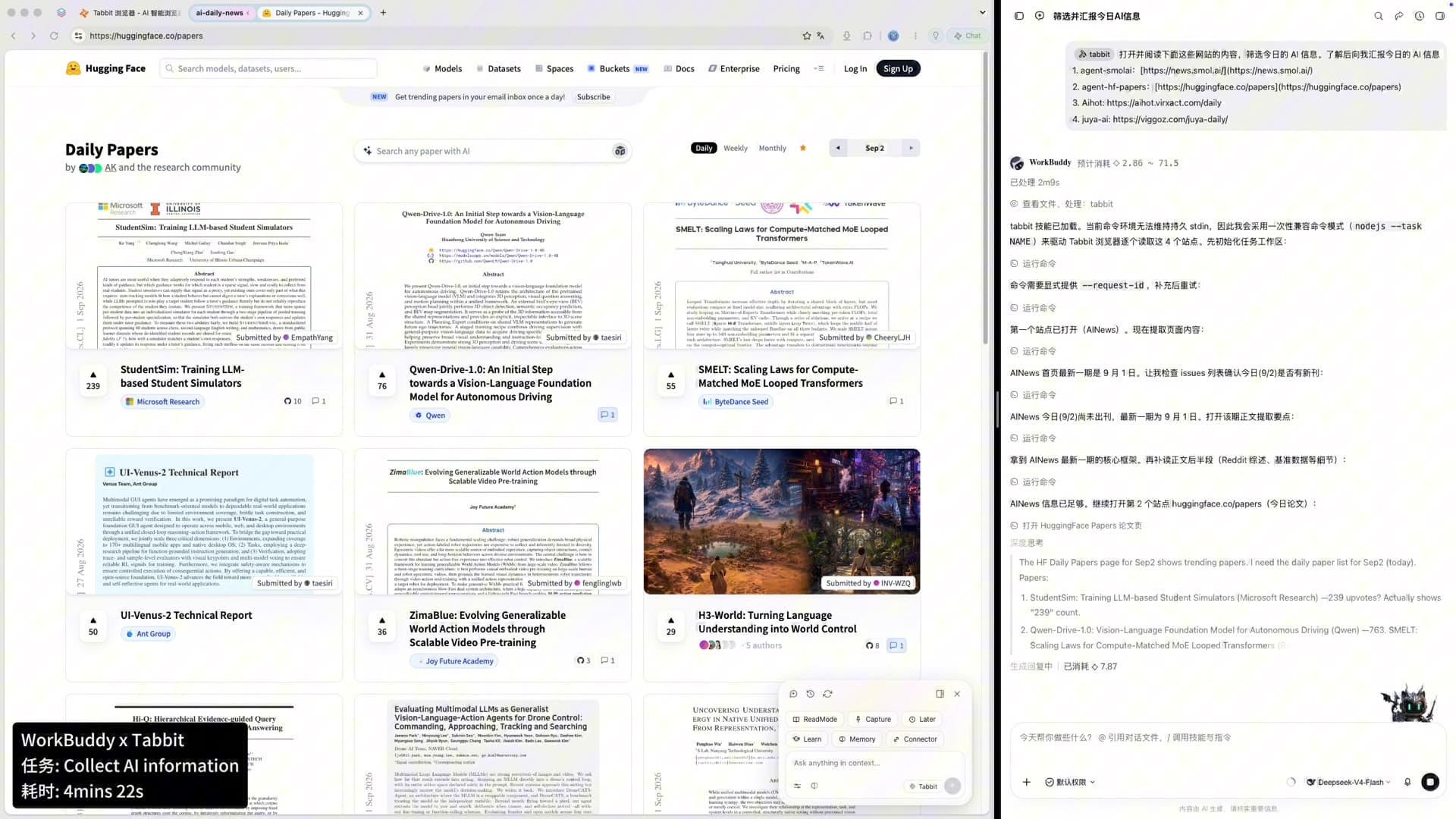Add attachment with WorkBuddy plus icon

pyautogui.click(x=1026, y=782)
